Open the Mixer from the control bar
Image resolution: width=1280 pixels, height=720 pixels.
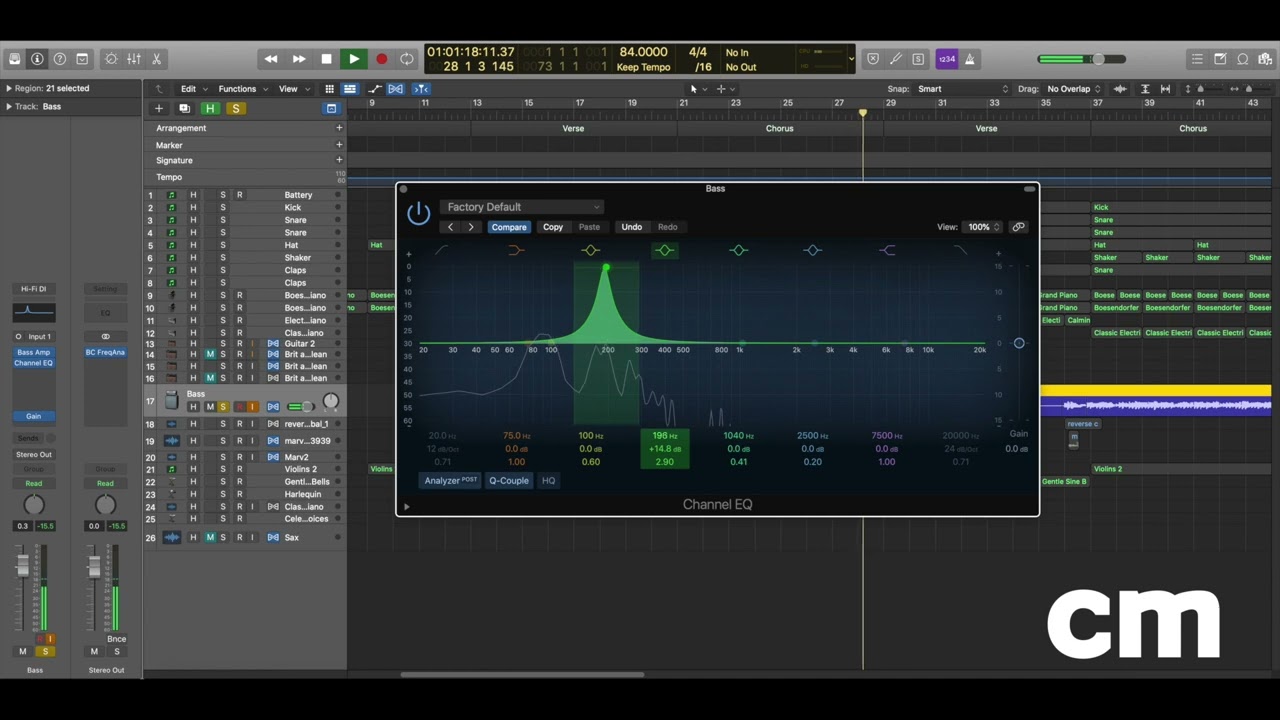tap(133, 59)
